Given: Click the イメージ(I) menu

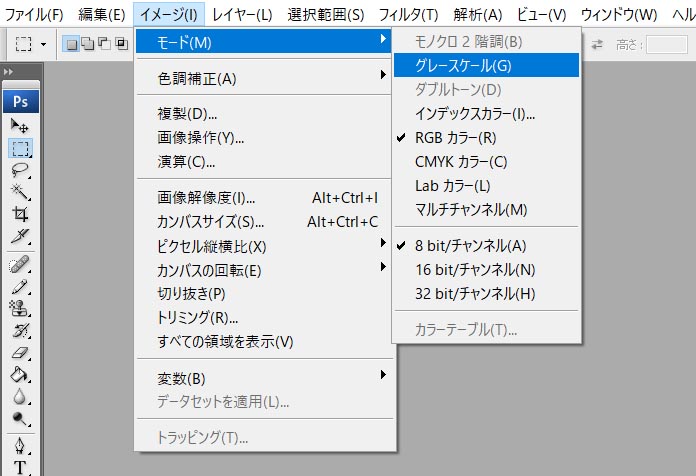Looking at the screenshot, I should click(169, 15).
